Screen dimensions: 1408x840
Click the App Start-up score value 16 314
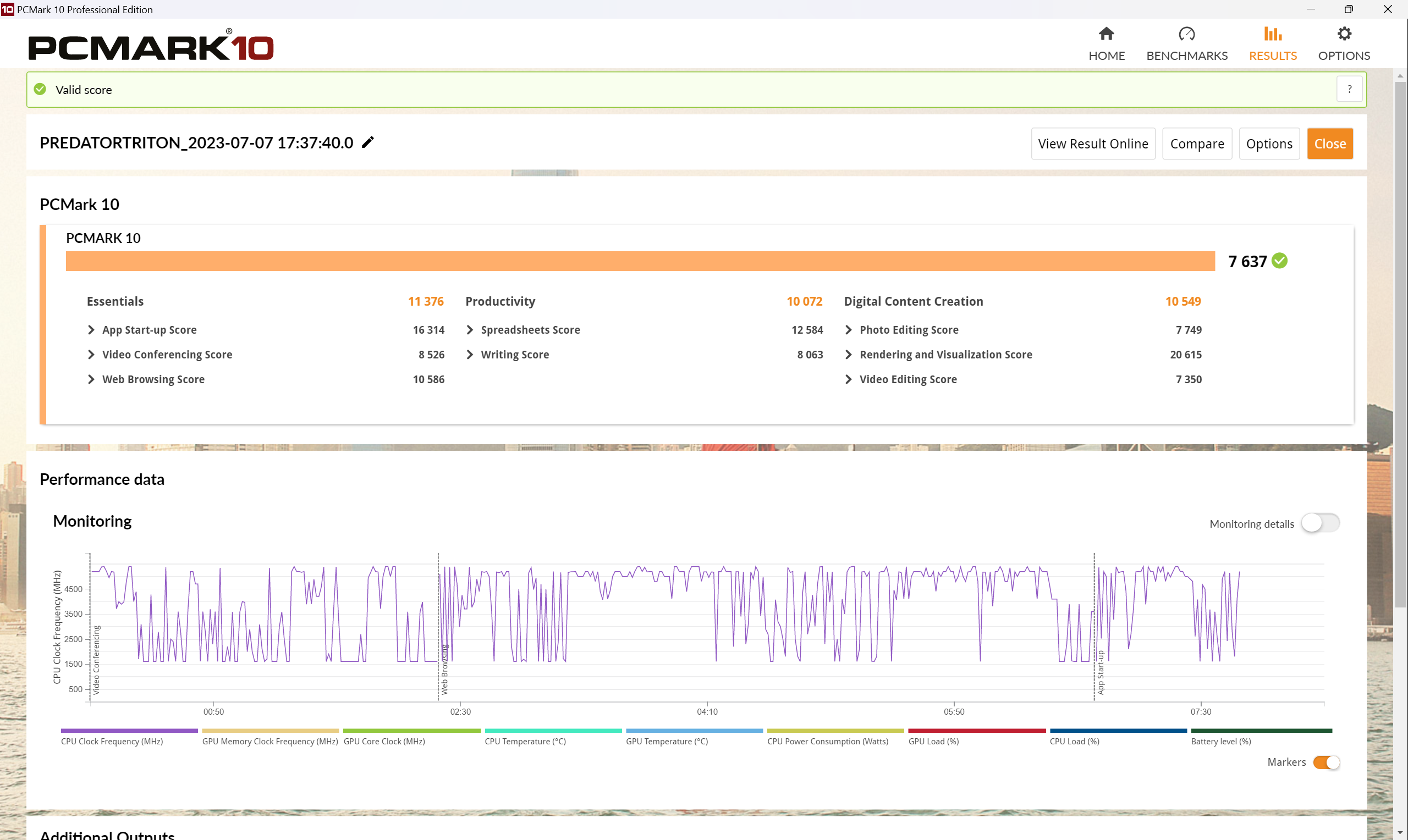(428, 330)
